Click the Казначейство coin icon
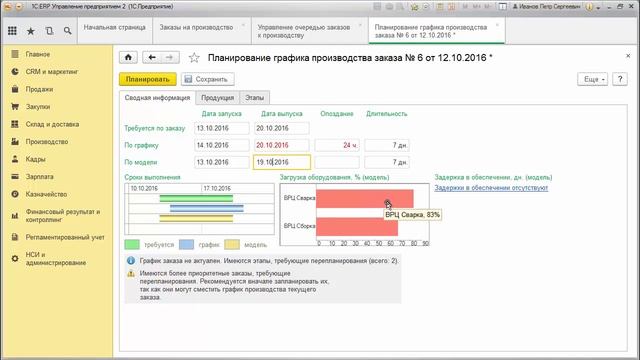The height and width of the screenshot is (360, 640). [x=15, y=194]
